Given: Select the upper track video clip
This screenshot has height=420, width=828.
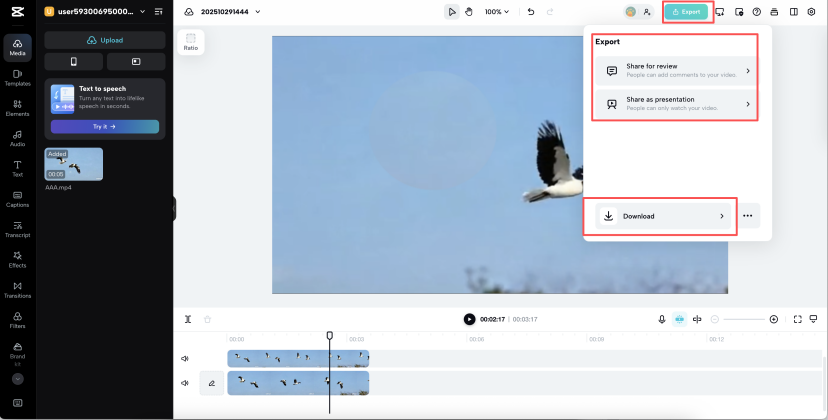Looking at the screenshot, I should (x=298, y=359).
